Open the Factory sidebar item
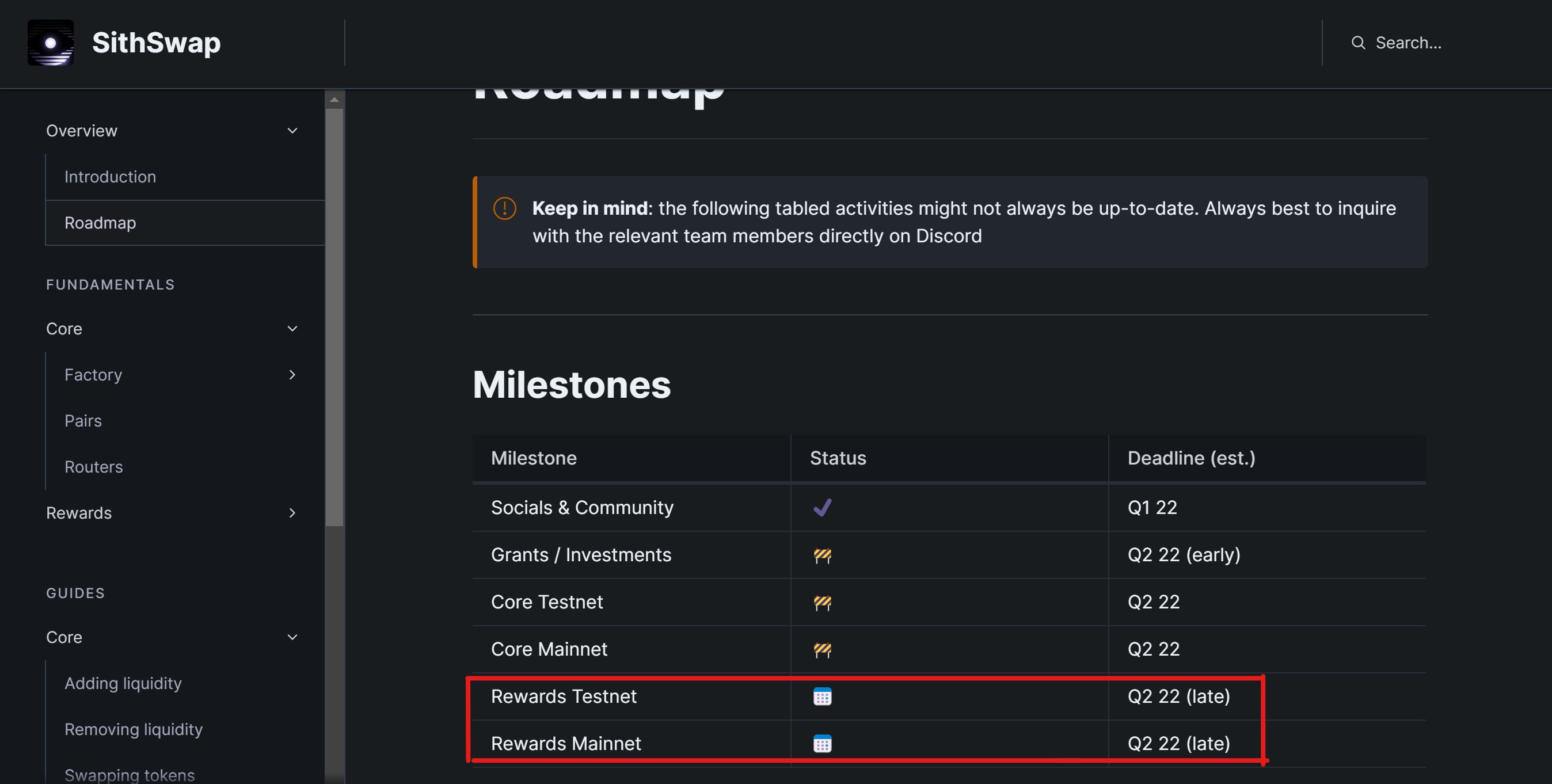This screenshot has height=784, width=1552. [x=93, y=375]
